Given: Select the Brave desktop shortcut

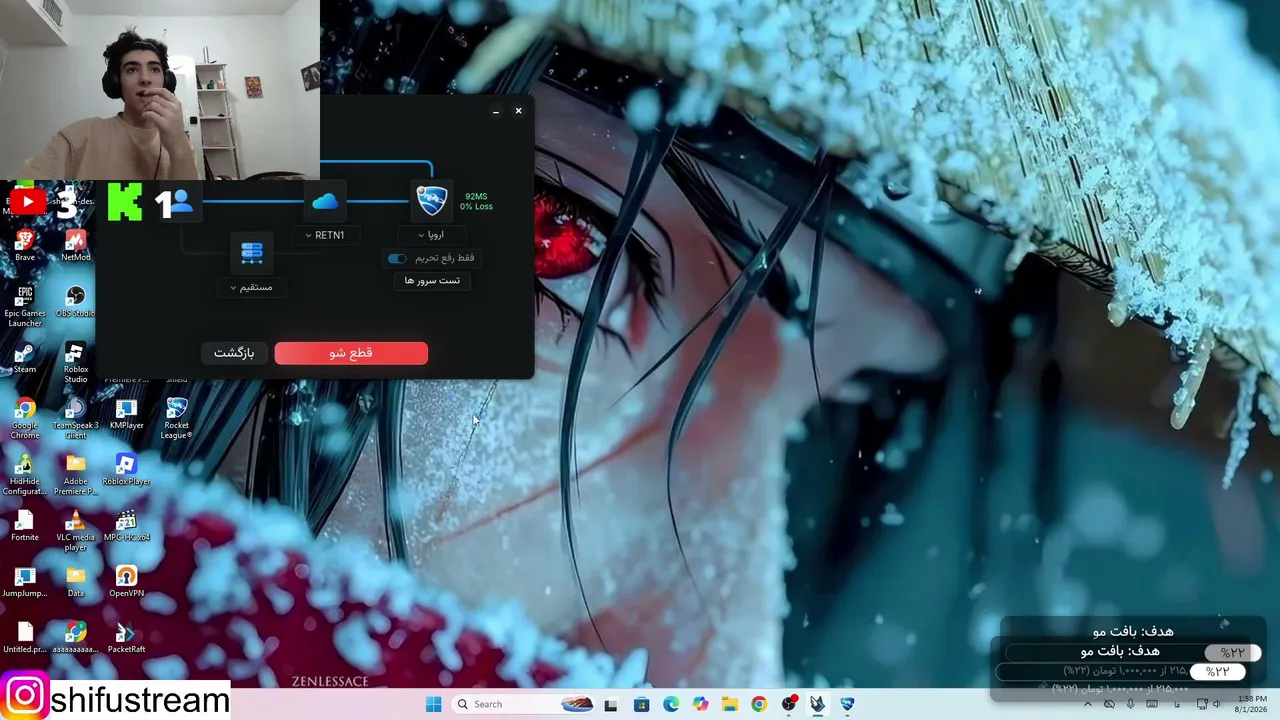Looking at the screenshot, I should pyautogui.click(x=25, y=245).
